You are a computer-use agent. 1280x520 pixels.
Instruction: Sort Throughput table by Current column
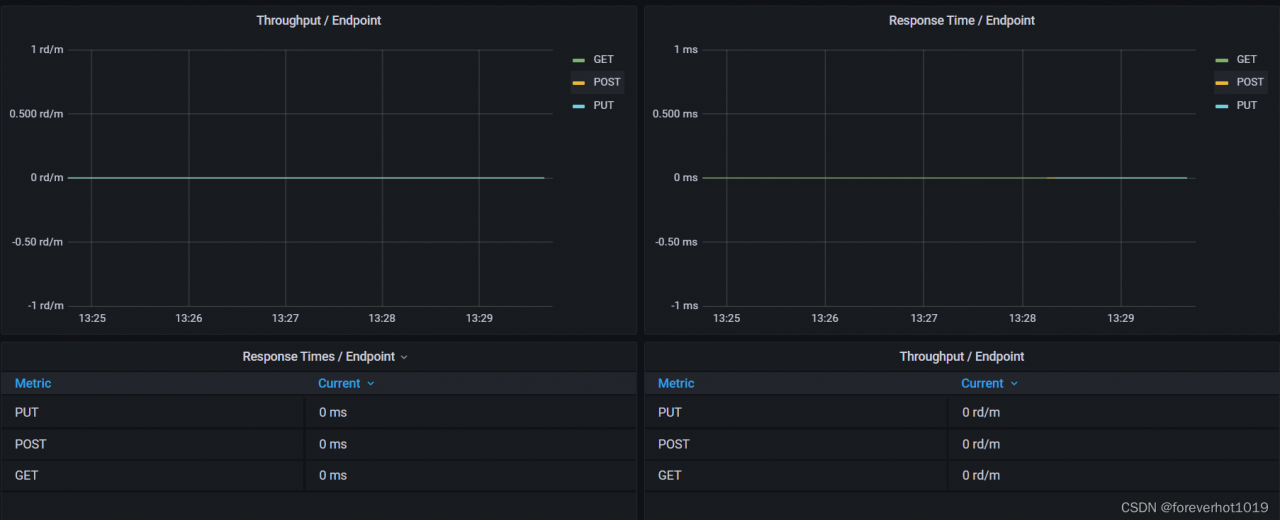pyautogui.click(x=982, y=383)
